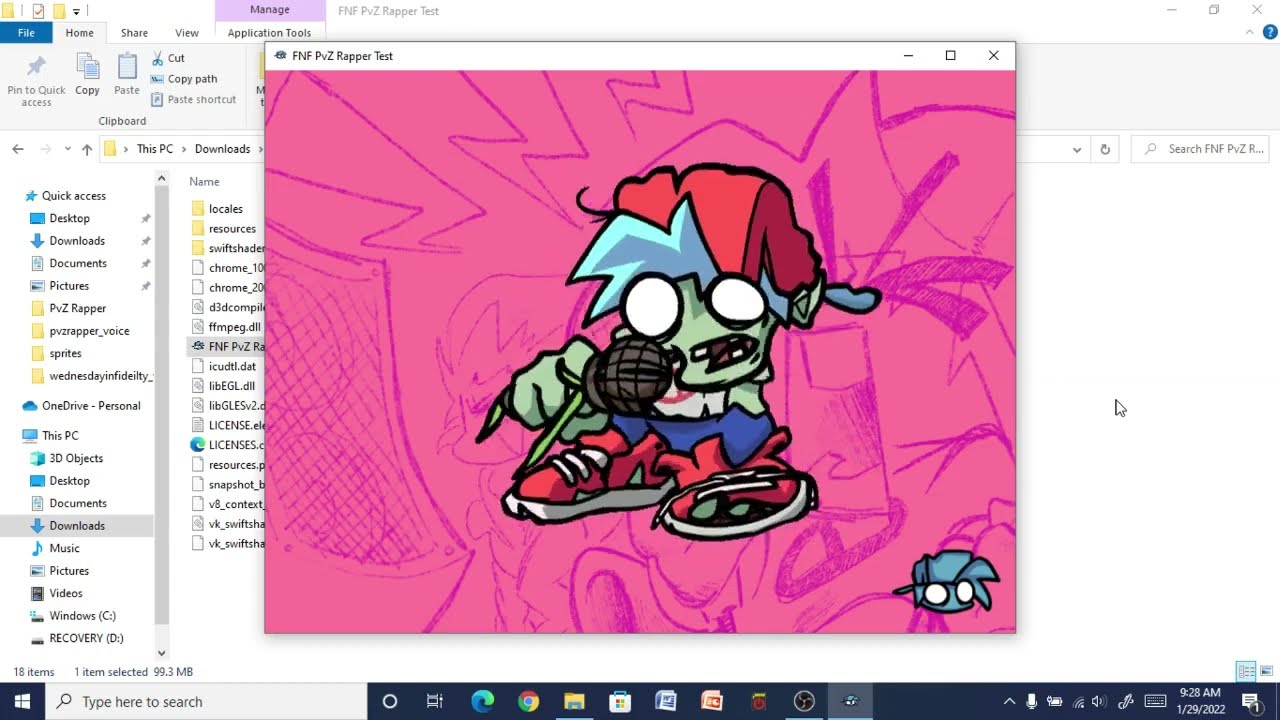Select 3D Objects under This PC
Viewport: 1280px width, 720px height.
pos(76,458)
